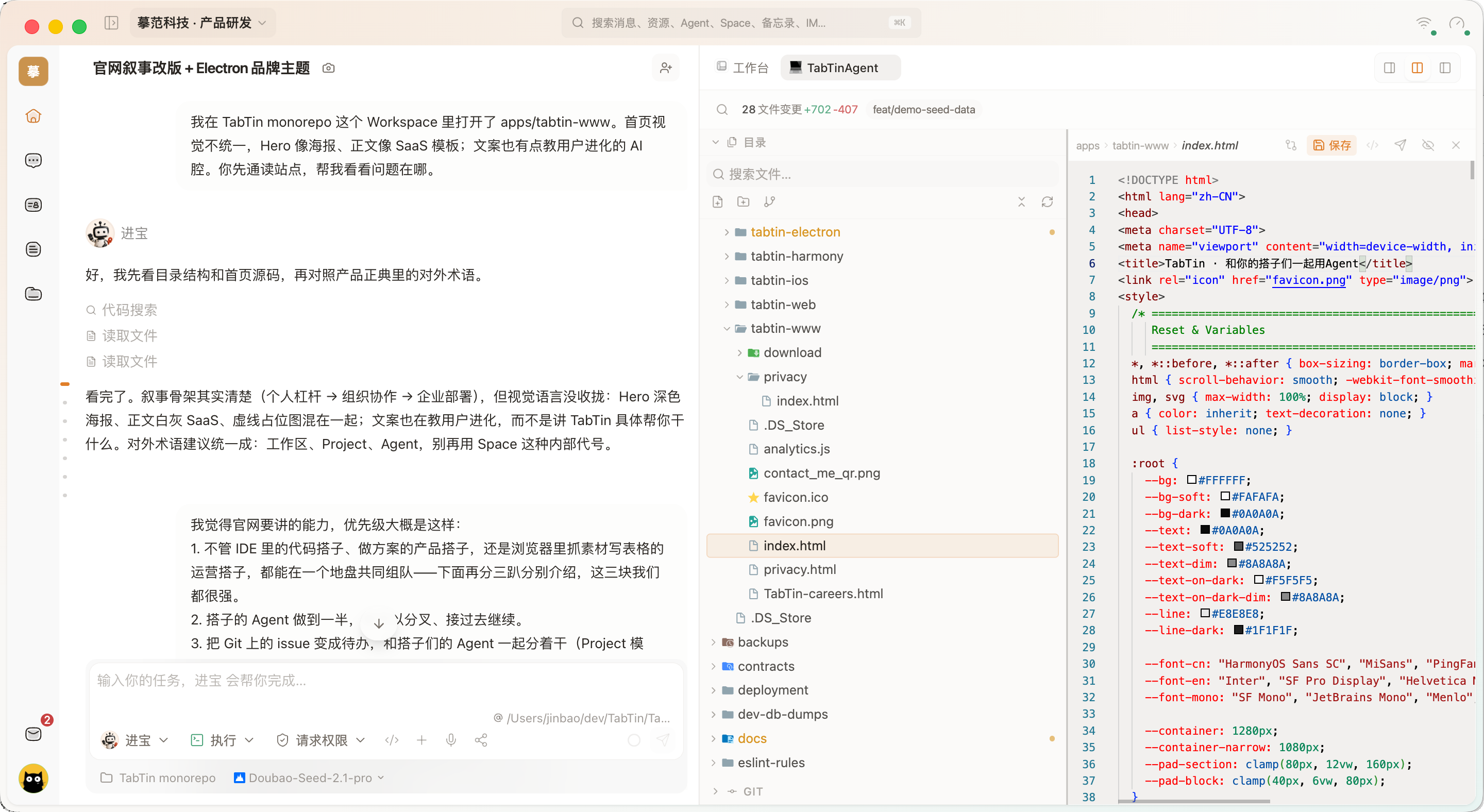Image resolution: width=1484 pixels, height=812 pixels.
Task: Click the --text-soft color swatch #525252
Action: [x=1239, y=547]
